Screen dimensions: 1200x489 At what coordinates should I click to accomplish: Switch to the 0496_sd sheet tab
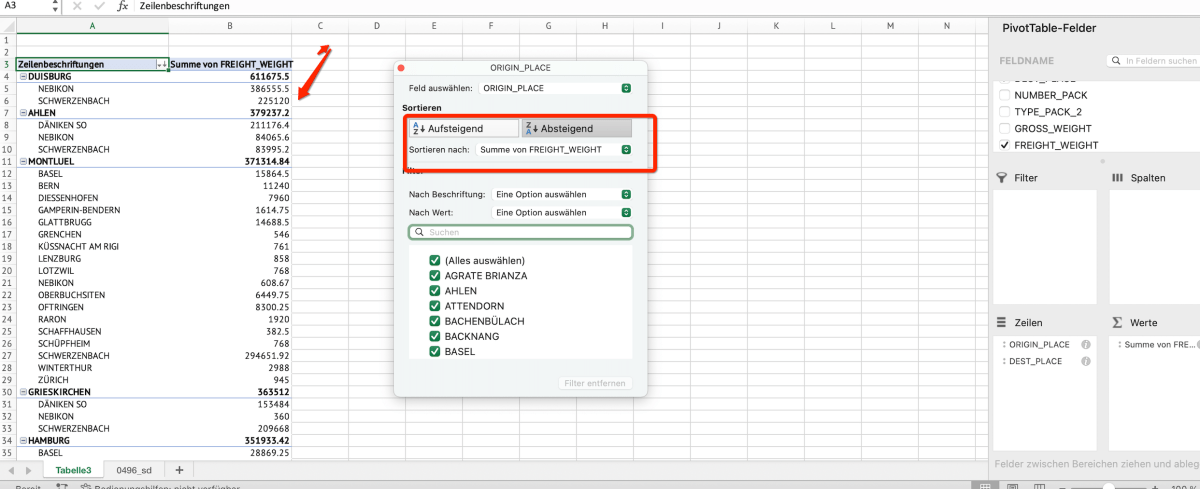133,470
